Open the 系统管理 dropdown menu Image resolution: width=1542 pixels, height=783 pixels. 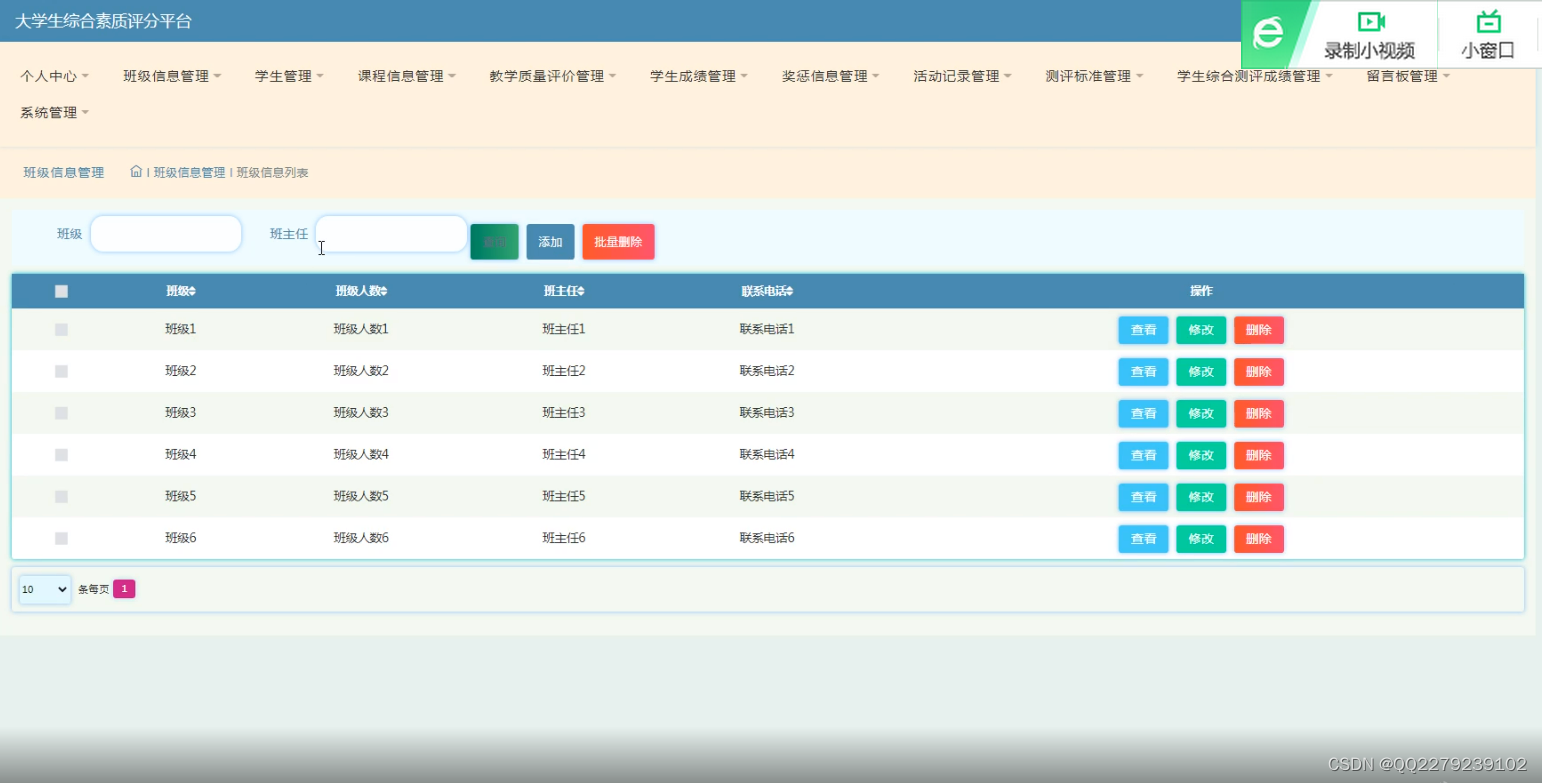[52, 112]
